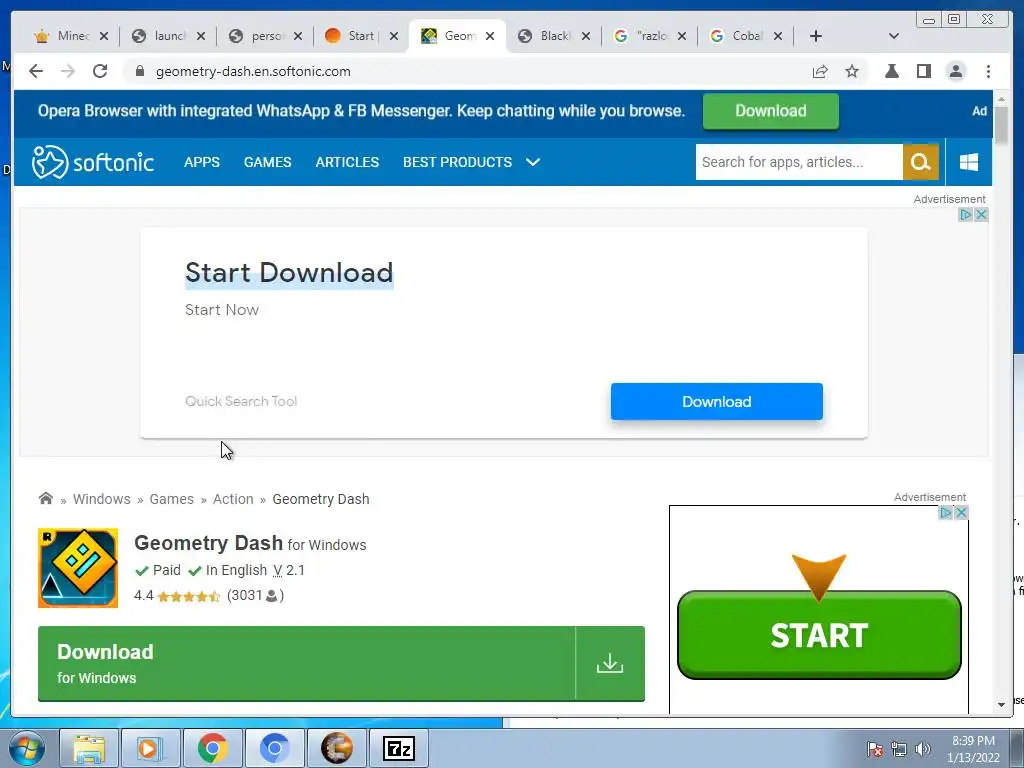1024x768 pixels.
Task: Click the Geometry Dash app icon
Action: tap(78, 568)
